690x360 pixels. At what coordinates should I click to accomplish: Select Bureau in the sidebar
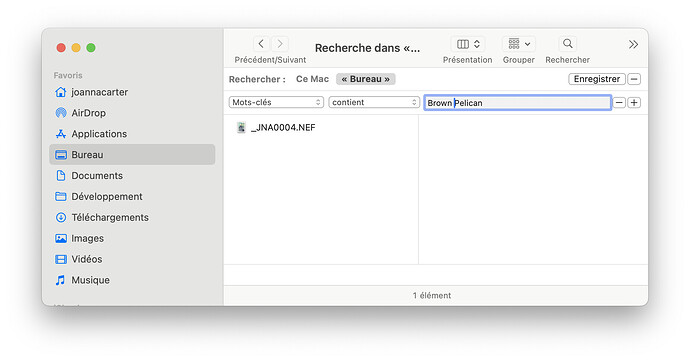132,154
